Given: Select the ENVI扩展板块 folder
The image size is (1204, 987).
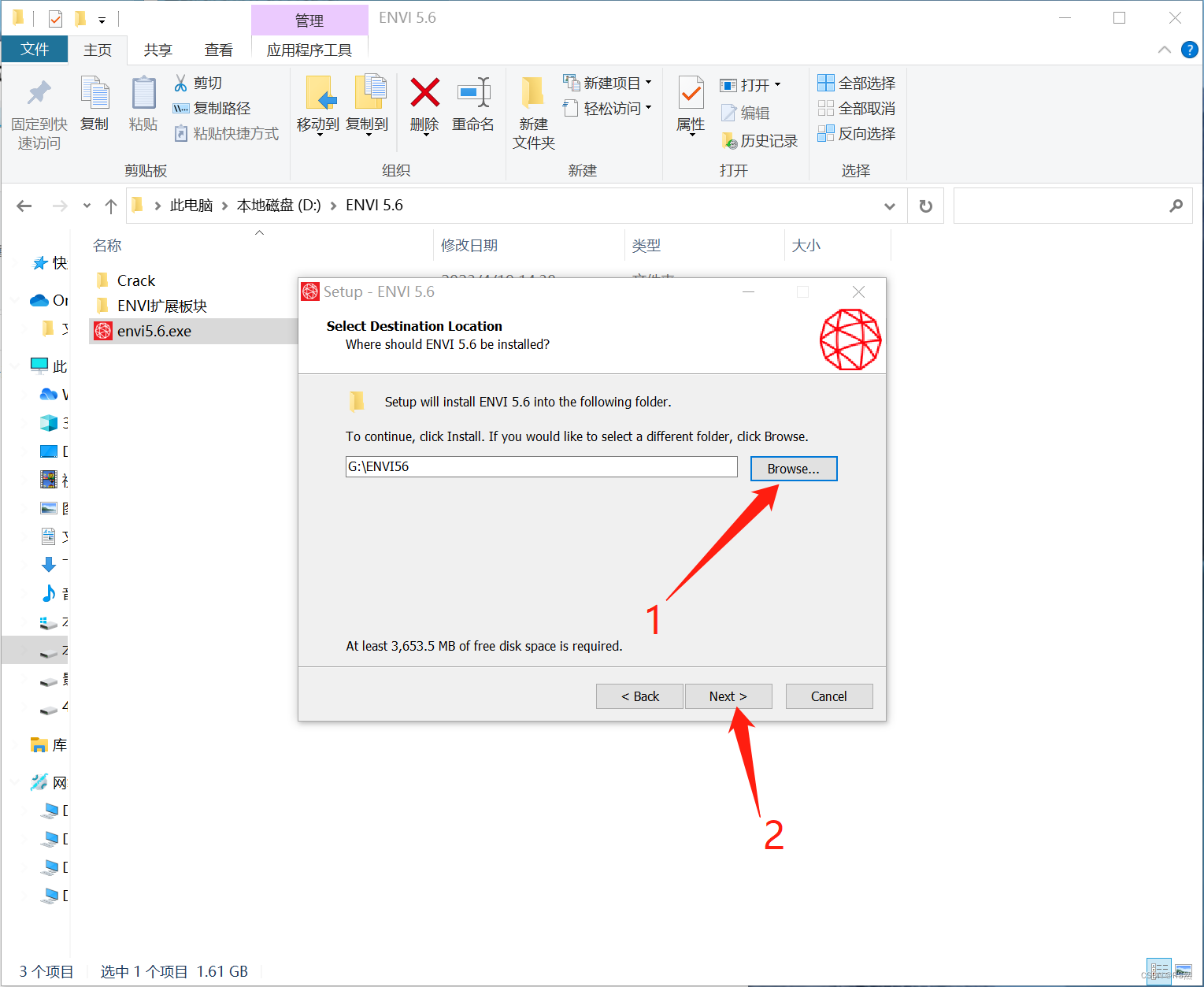Looking at the screenshot, I should pyautogui.click(x=151, y=306).
